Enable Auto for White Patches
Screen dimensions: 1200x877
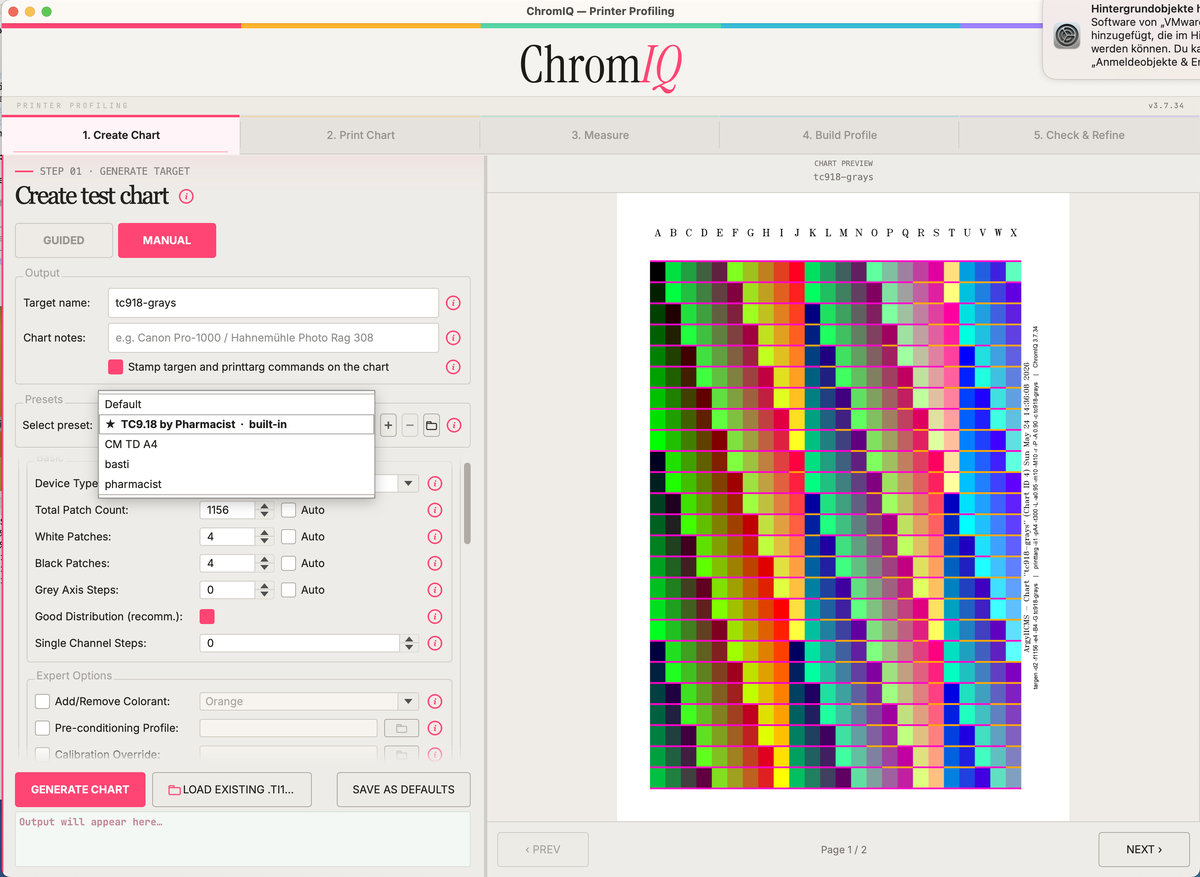tap(288, 537)
